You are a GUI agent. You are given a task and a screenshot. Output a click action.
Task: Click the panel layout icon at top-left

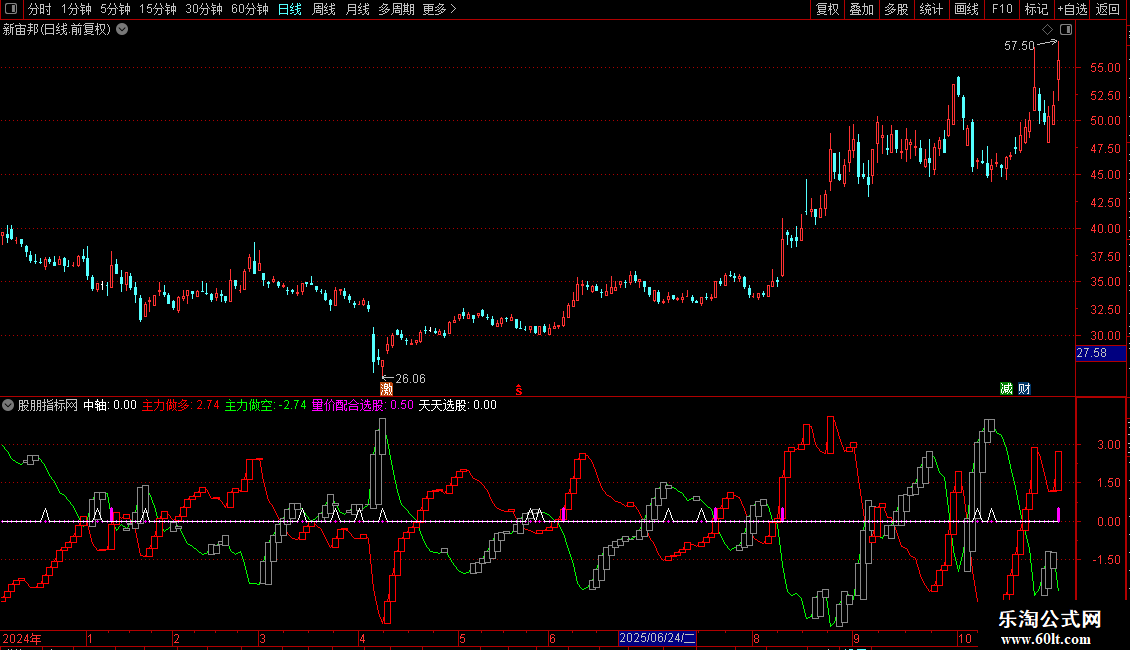coord(11,9)
